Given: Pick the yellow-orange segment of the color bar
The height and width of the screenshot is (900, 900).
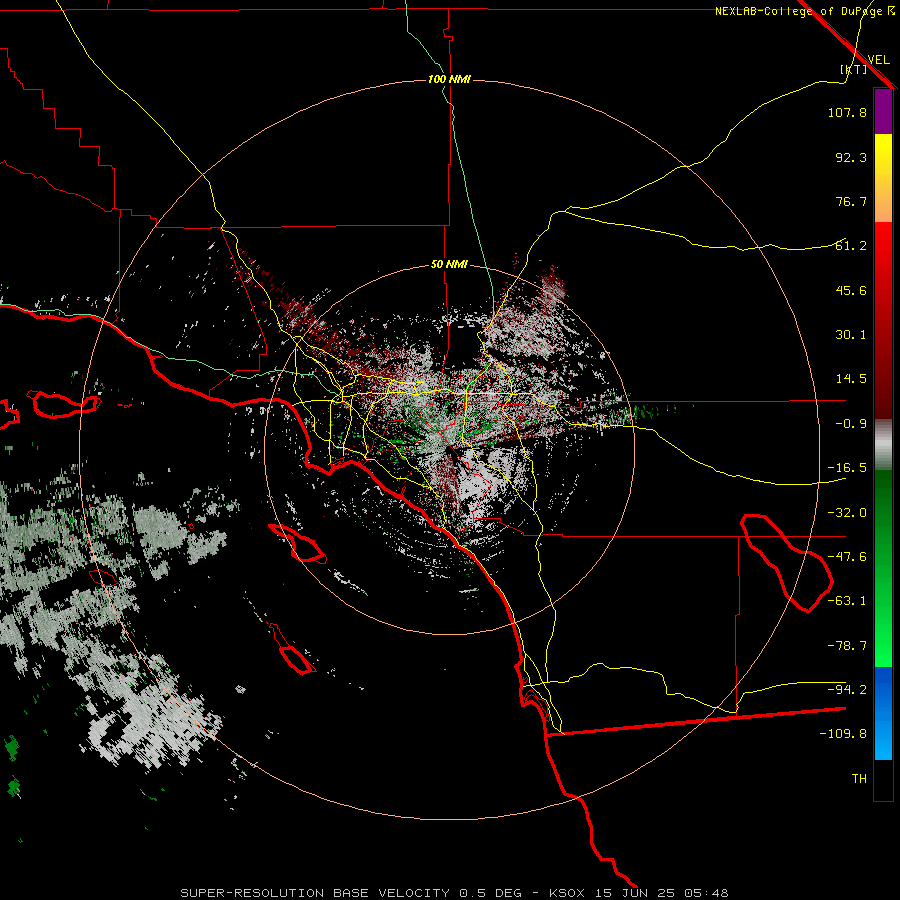Looking at the screenshot, I should [883, 178].
